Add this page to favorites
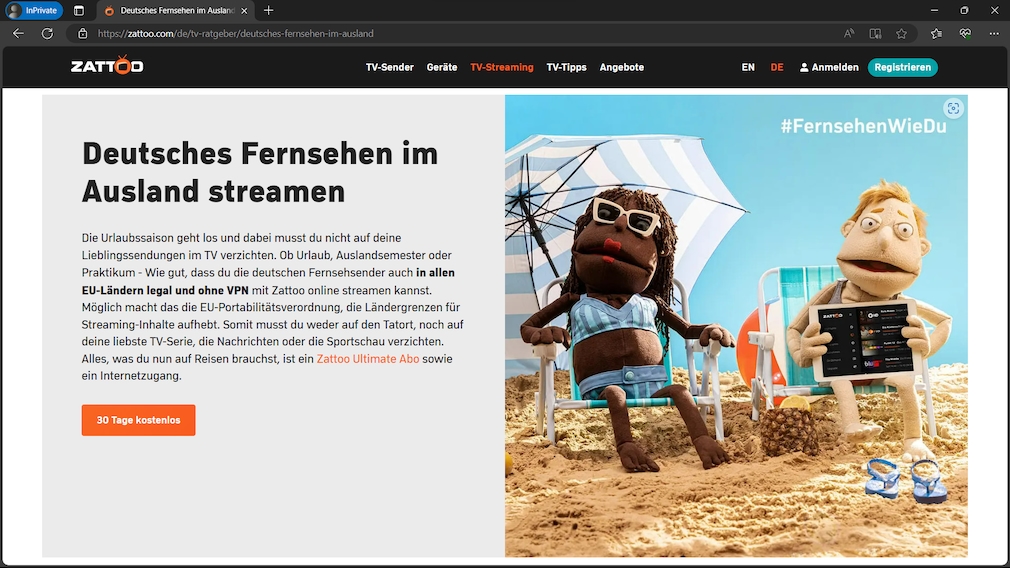 (901, 33)
